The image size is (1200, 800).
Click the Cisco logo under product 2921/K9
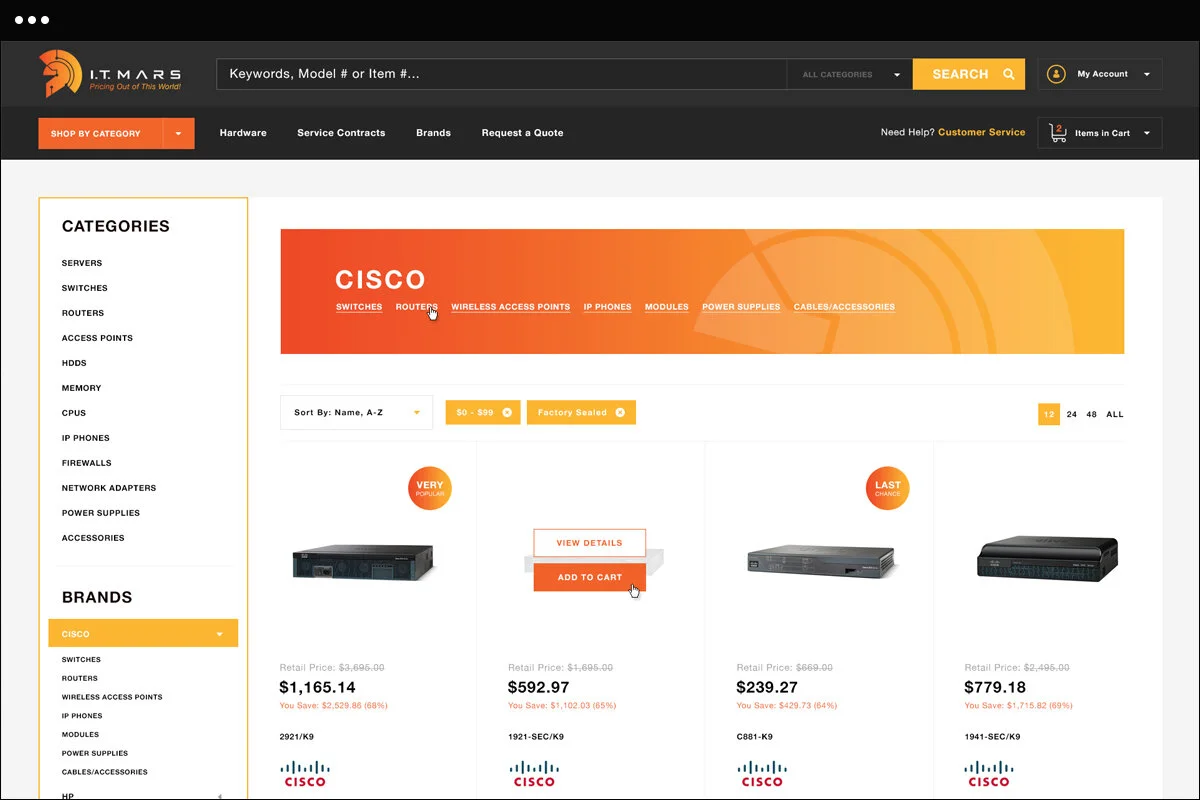(305, 773)
